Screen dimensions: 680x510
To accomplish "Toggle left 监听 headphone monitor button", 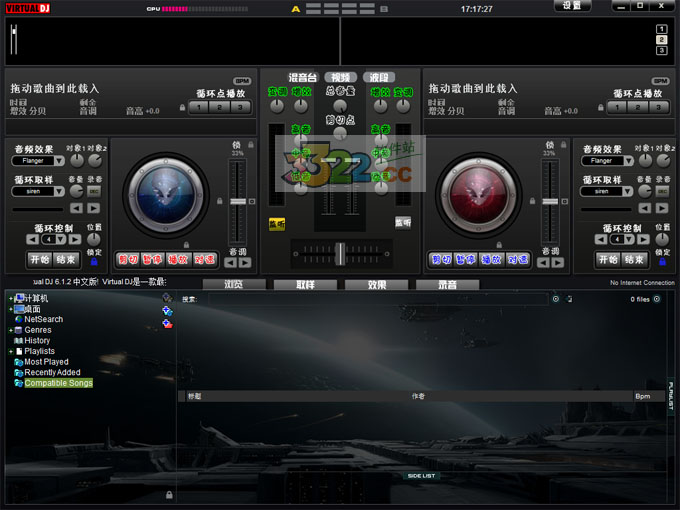I will pos(277,224).
